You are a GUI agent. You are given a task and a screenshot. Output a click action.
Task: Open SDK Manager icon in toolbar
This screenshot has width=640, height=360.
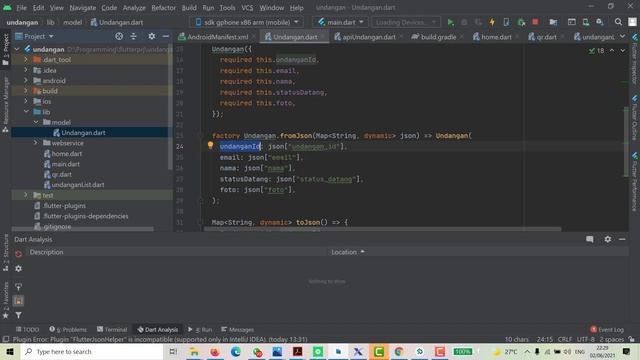click(600, 22)
